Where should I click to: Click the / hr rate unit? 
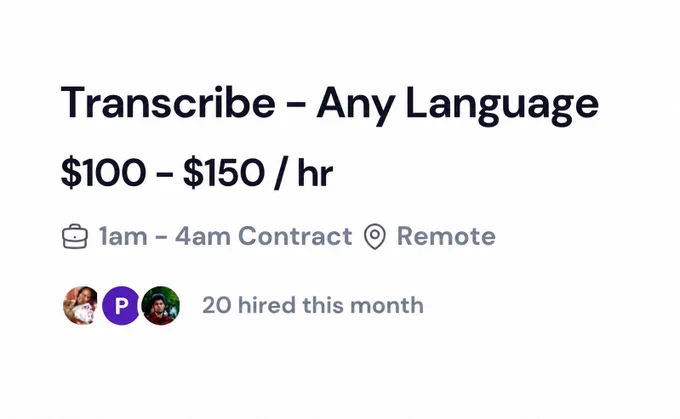[304, 173]
